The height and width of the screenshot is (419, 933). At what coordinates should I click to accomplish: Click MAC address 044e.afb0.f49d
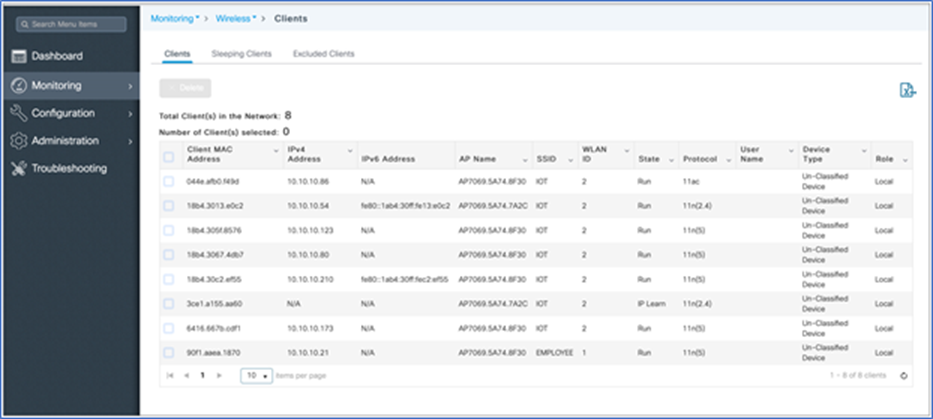[x=214, y=182]
